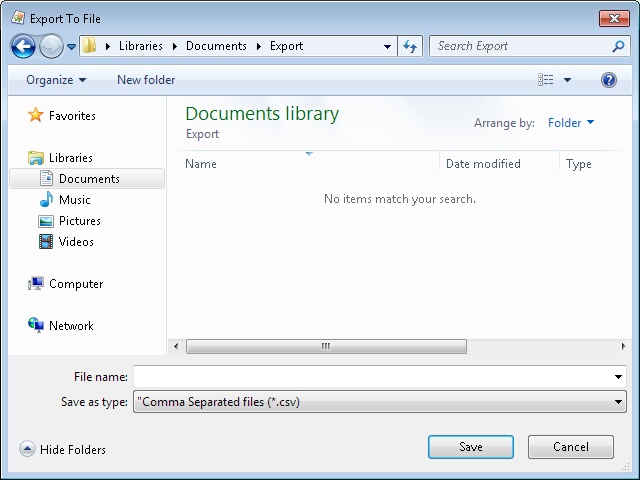Click the Music note icon
Viewport: 640px width, 480px height.
pyautogui.click(x=46, y=199)
